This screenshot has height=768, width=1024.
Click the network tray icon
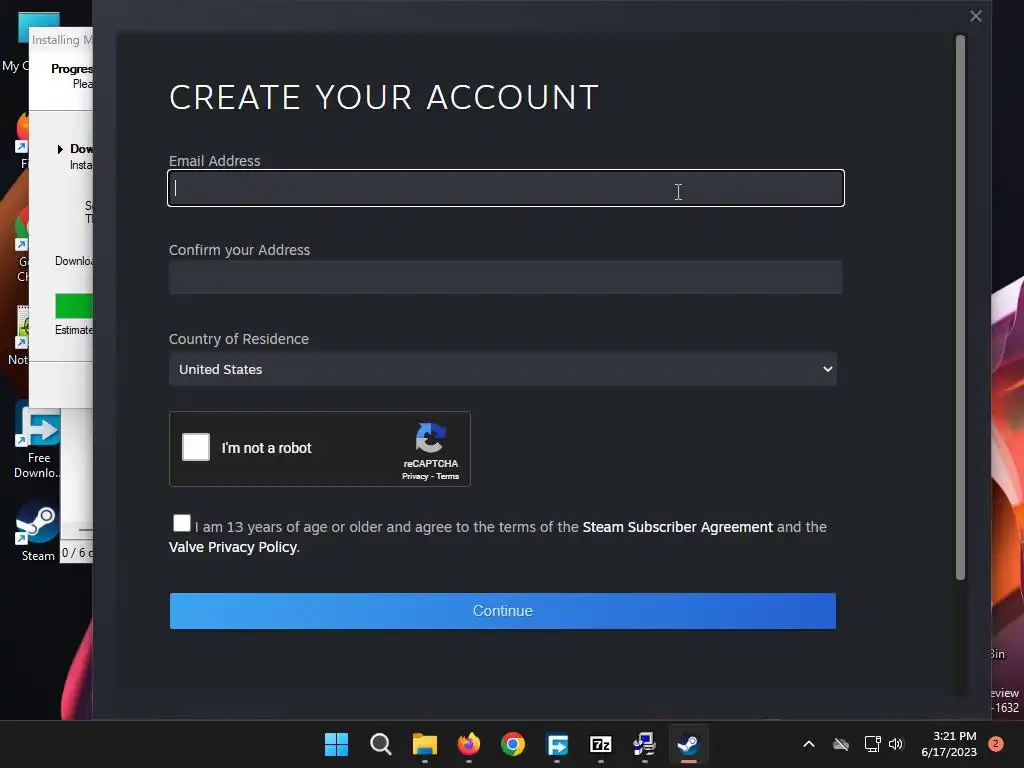tap(872, 744)
